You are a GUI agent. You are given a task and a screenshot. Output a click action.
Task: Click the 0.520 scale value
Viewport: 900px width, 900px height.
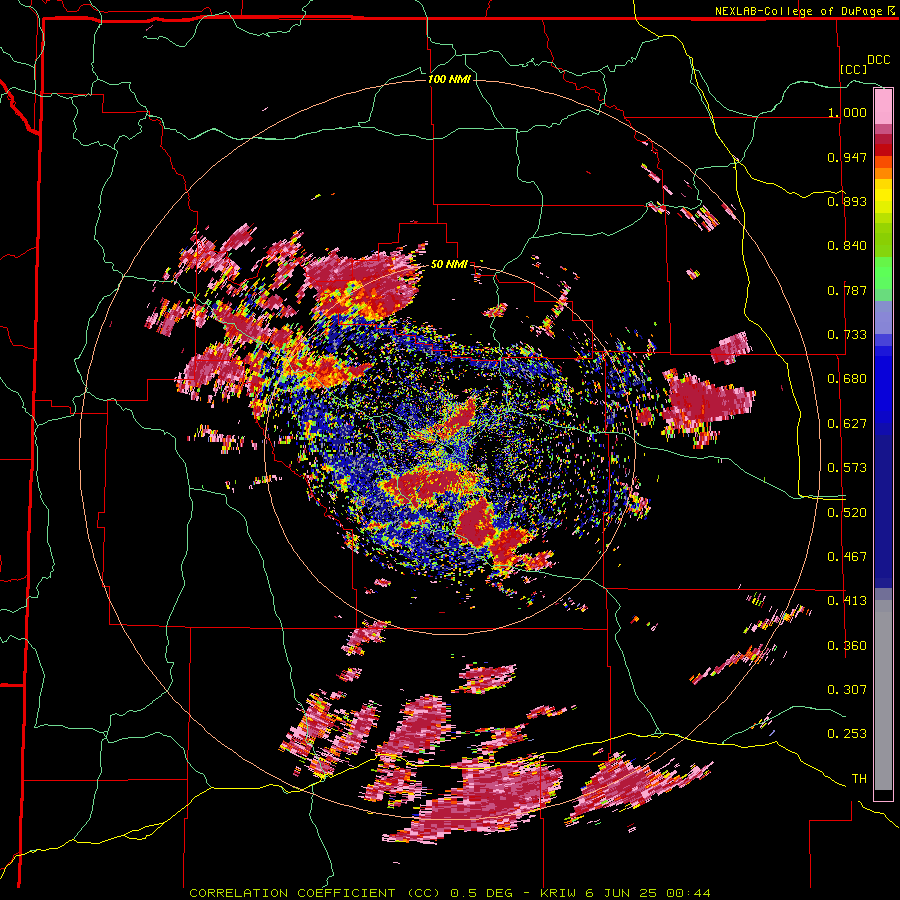847,512
